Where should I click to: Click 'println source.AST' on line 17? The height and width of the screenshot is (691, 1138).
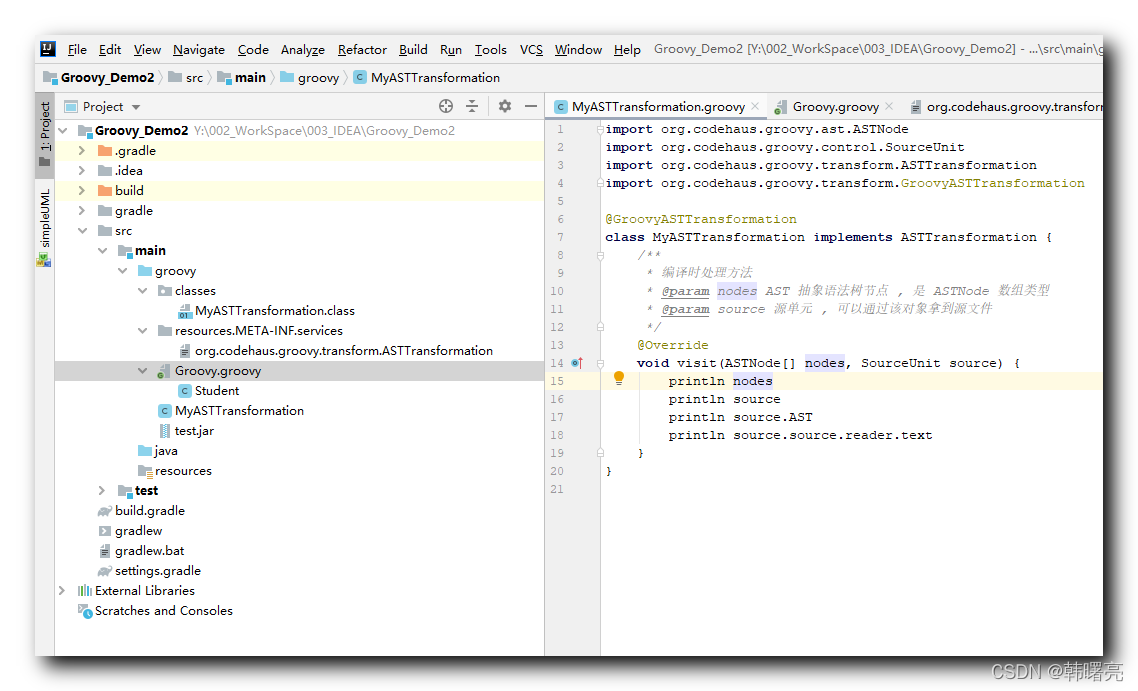(740, 417)
